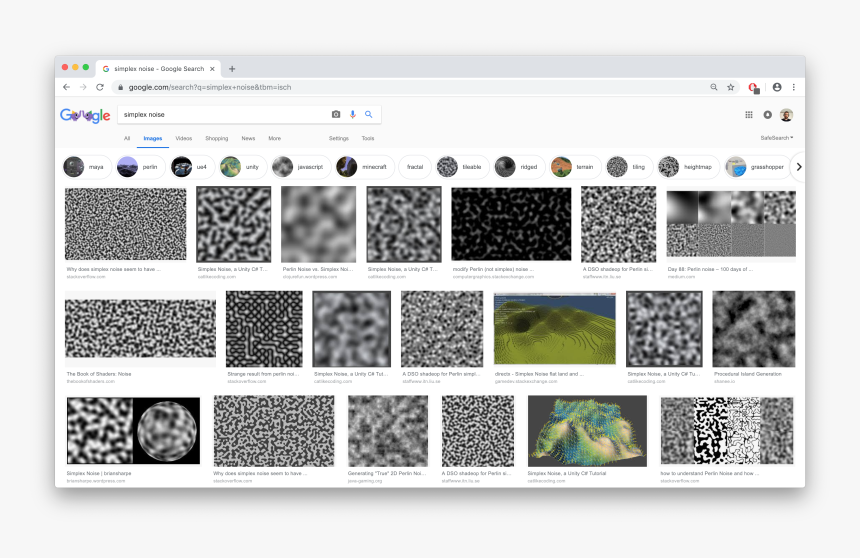This screenshot has width=860, height=558.
Task: Bookmark this page with the star icon
Action: click(730, 87)
